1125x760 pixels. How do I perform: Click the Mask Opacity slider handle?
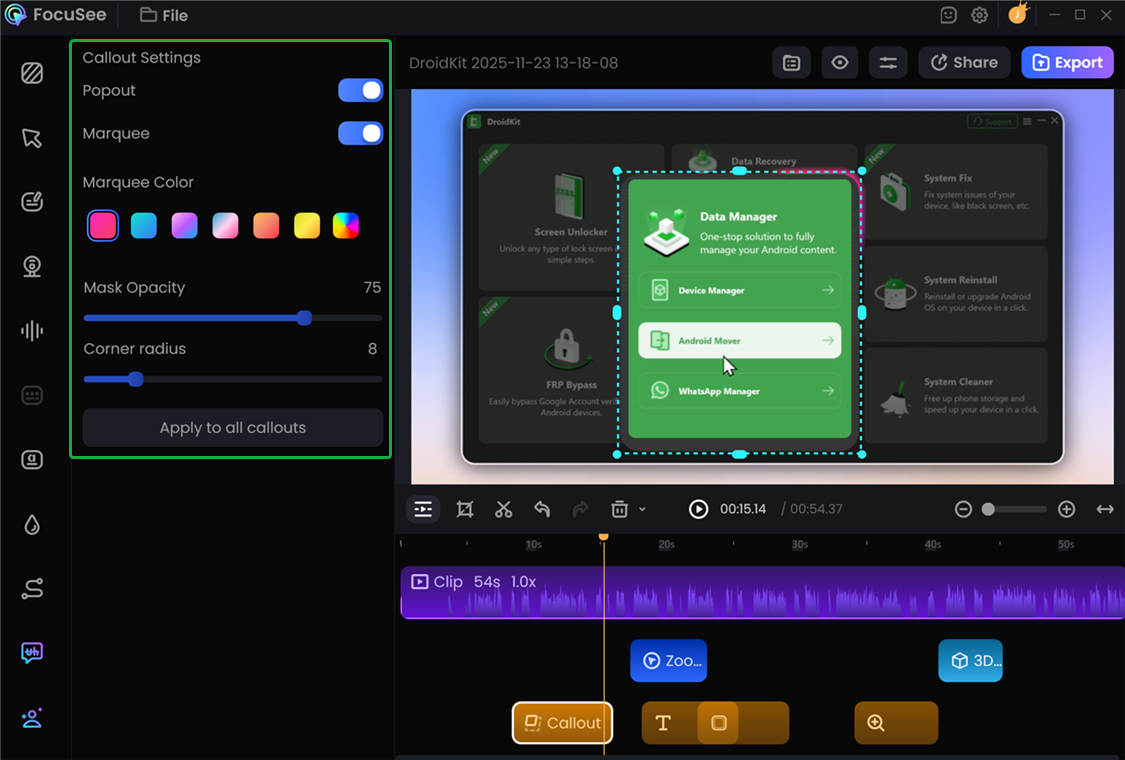(304, 318)
